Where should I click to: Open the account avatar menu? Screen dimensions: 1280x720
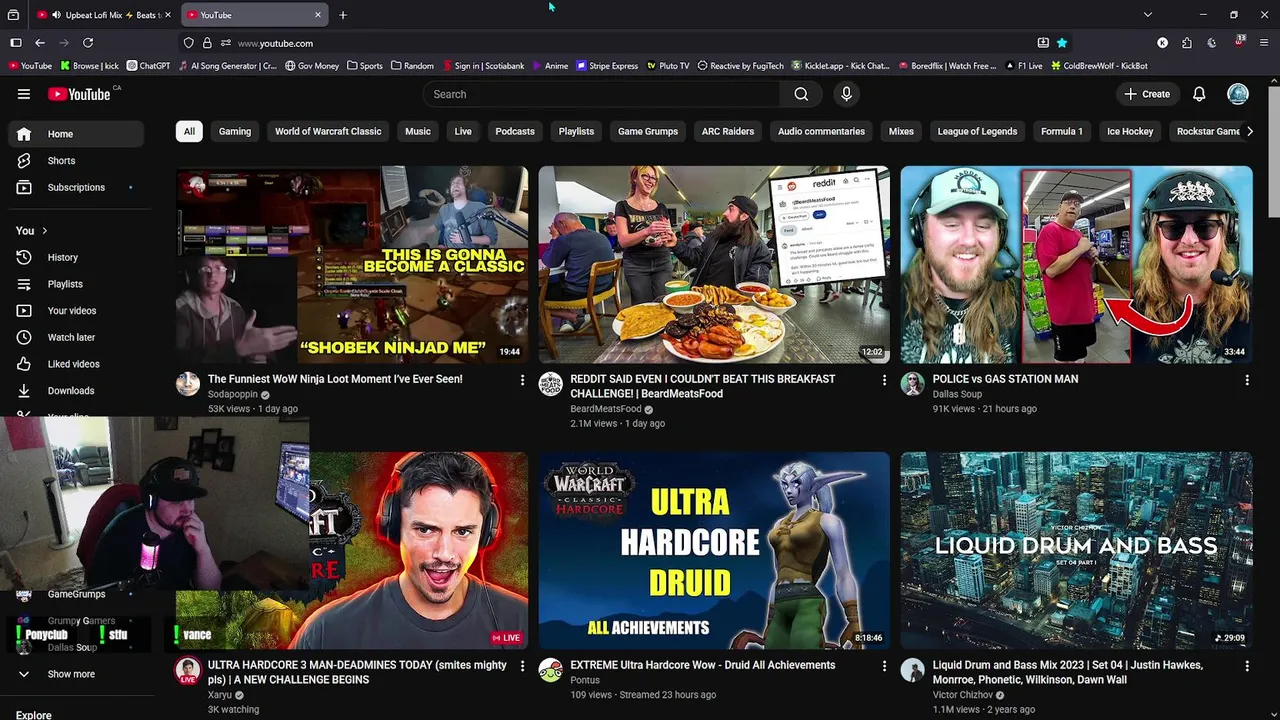(1238, 94)
